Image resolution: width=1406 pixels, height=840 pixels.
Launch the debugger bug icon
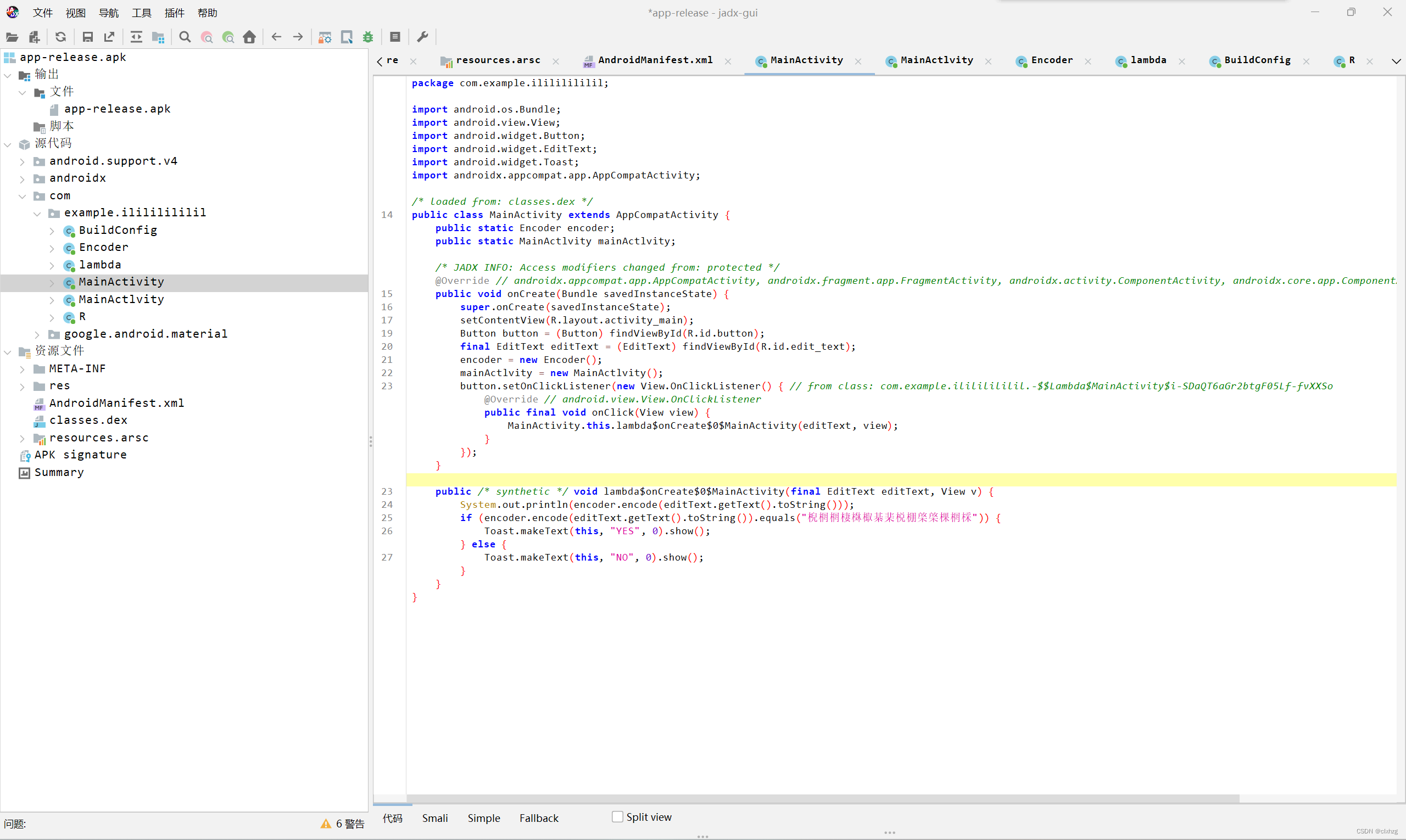[368, 37]
